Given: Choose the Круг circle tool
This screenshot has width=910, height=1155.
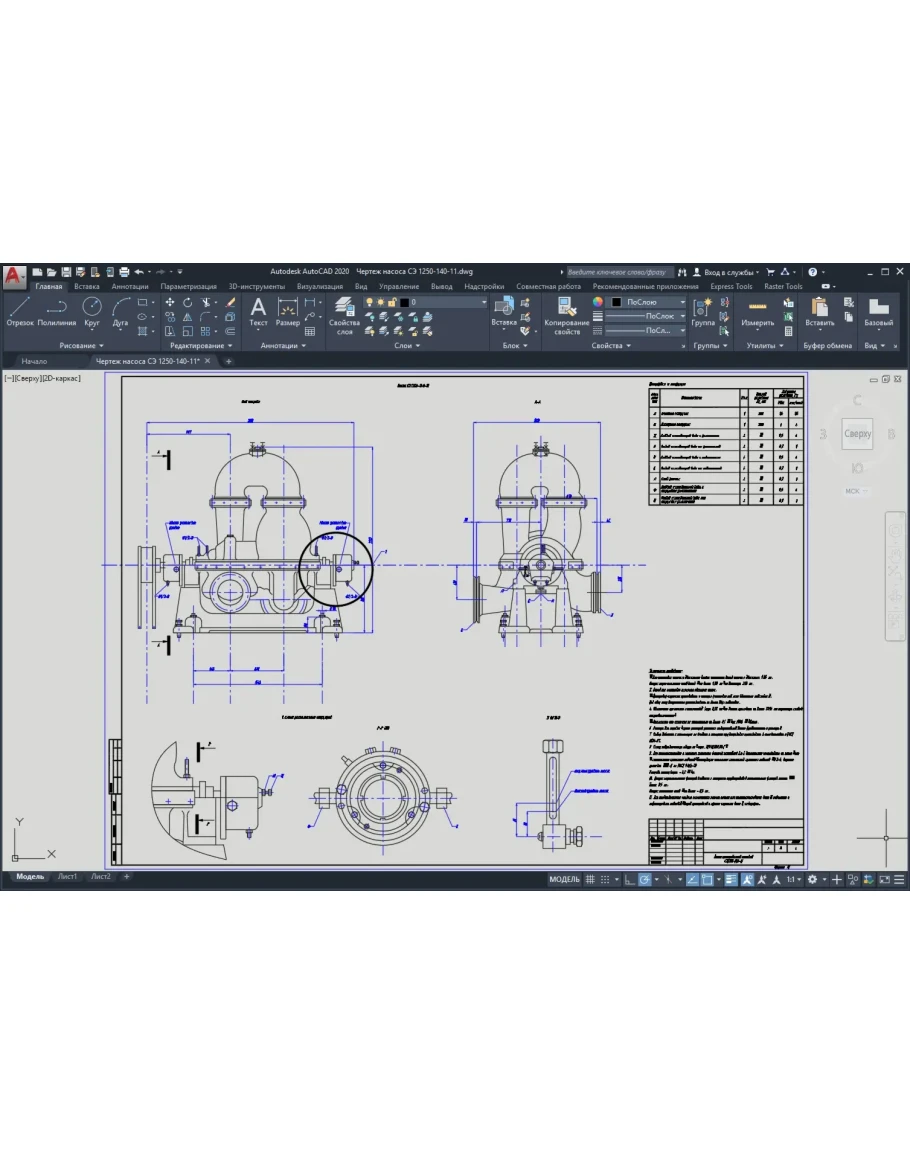Looking at the screenshot, I should (92, 310).
